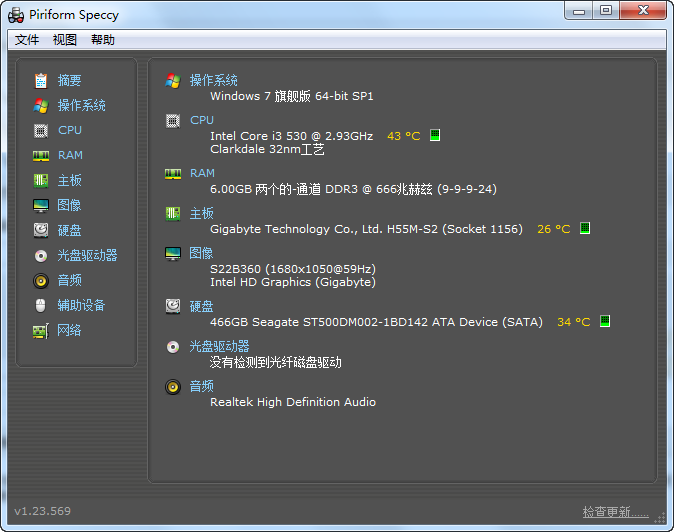Screen dimensions: 674x532
Task: Click the 网络 network card icon in sidebar
Action: tap(41, 331)
